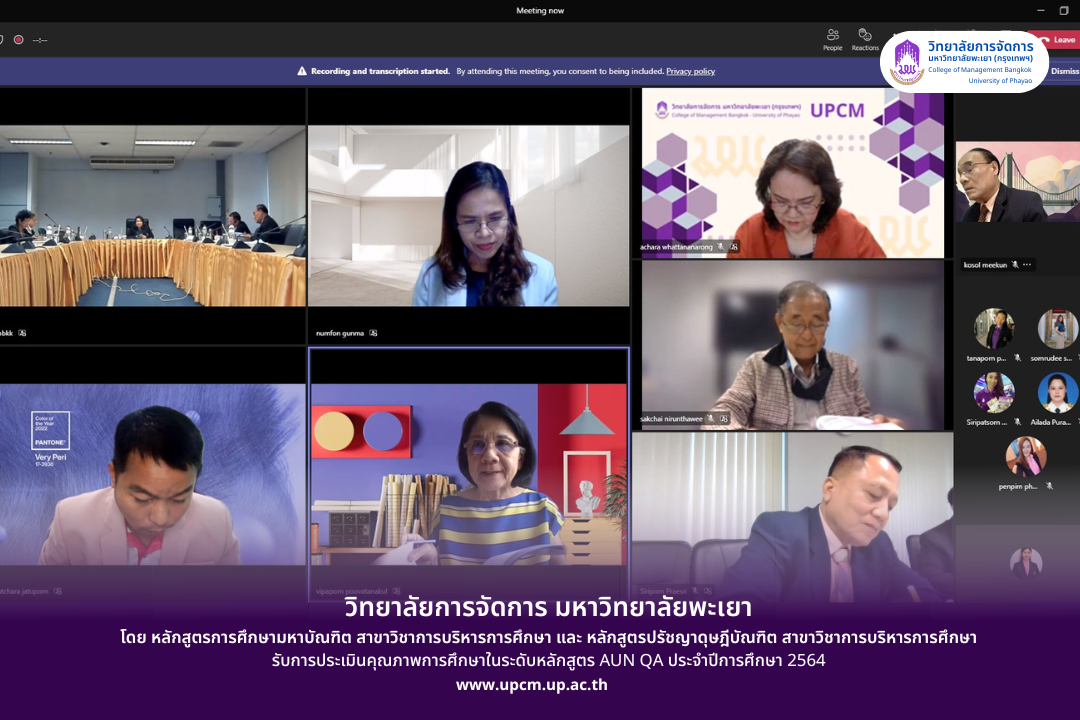Click the meeting timer showing '--:--'
Screen dimensions: 1080x720
(x=40, y=40)
